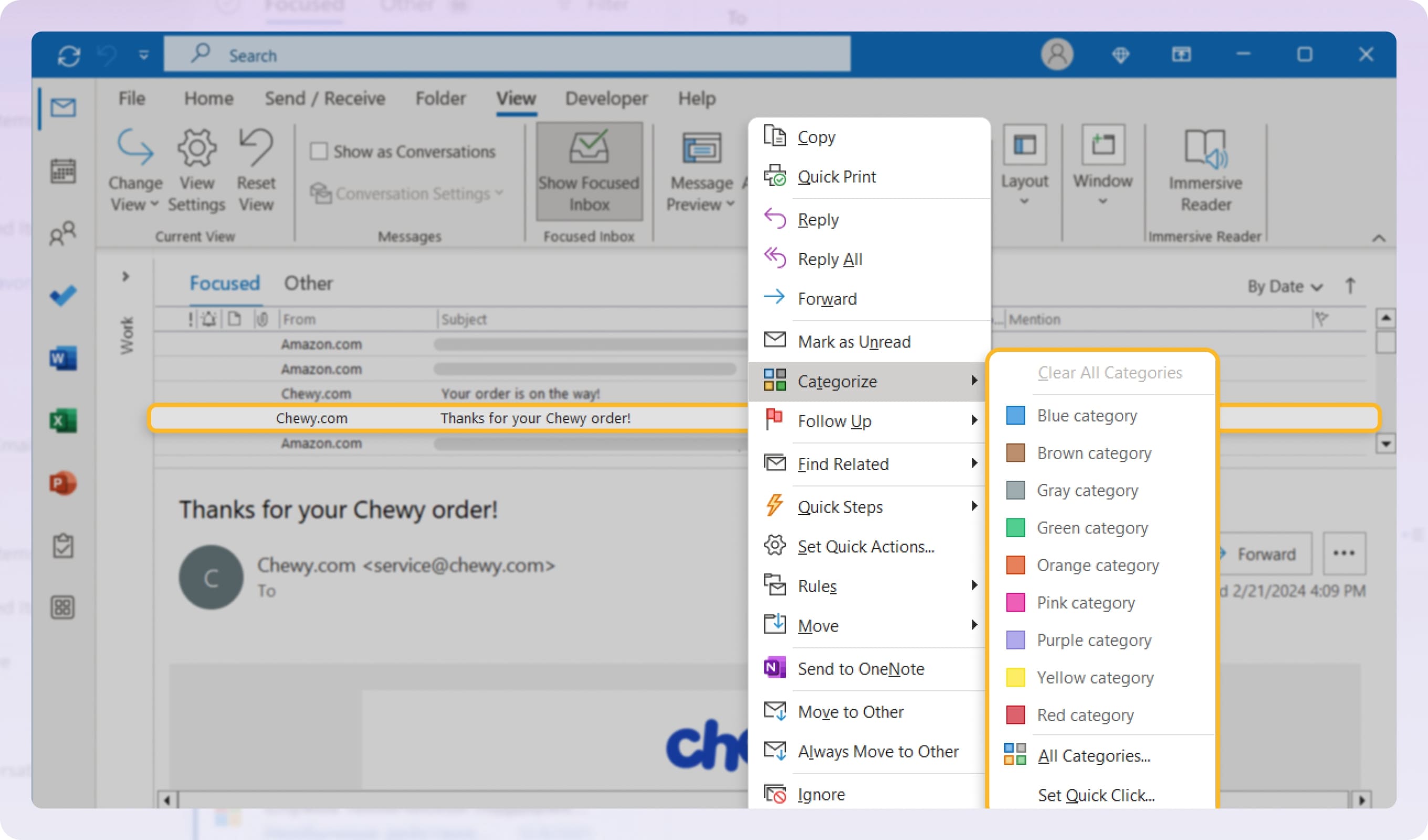Open the Conversation Settings dropdown

(x=408, y=193)
